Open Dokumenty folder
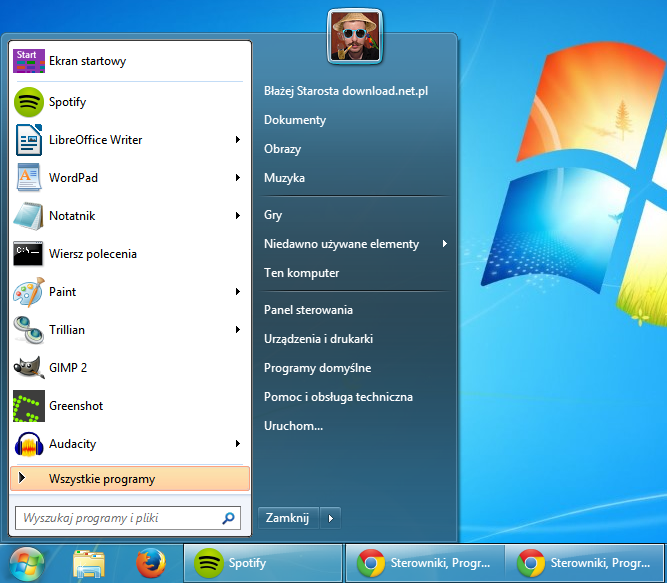Viewport: 667px width, 583px height. (x=295, y=120)
